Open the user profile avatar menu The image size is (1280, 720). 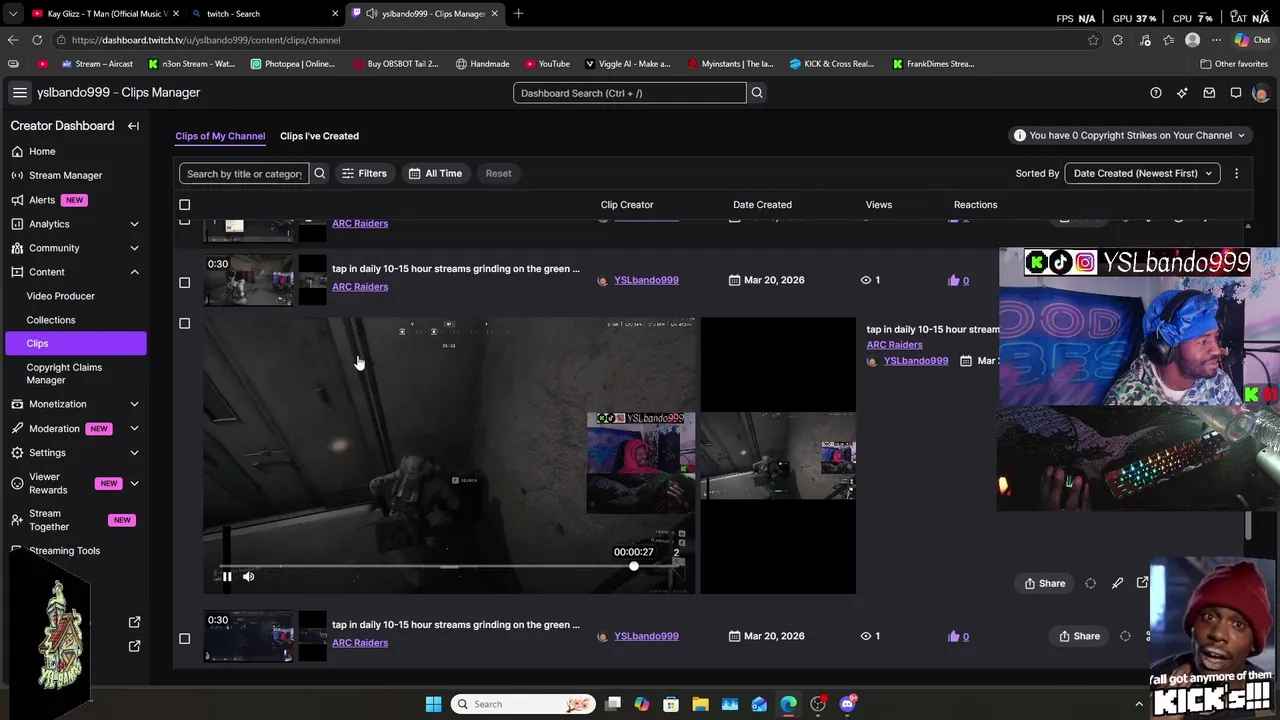(x=1260, y=93)
